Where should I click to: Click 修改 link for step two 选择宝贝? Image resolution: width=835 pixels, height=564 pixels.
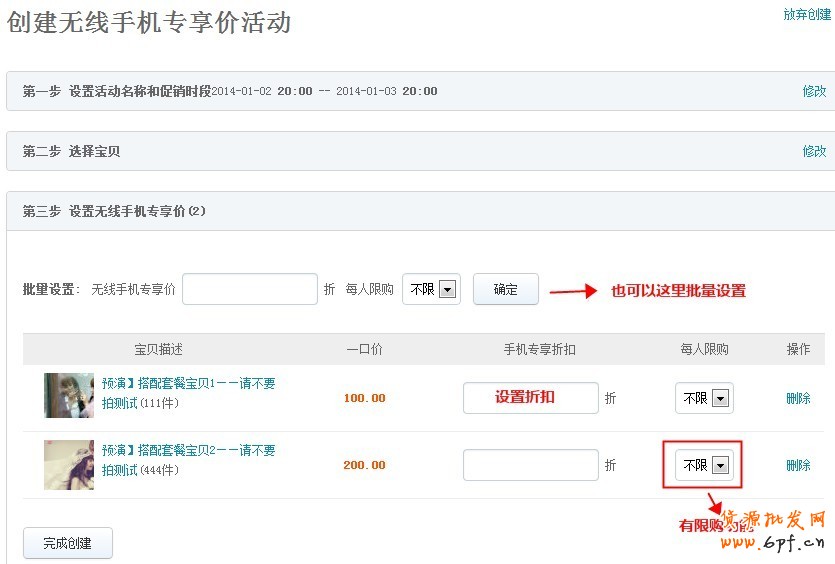[814, 151]
